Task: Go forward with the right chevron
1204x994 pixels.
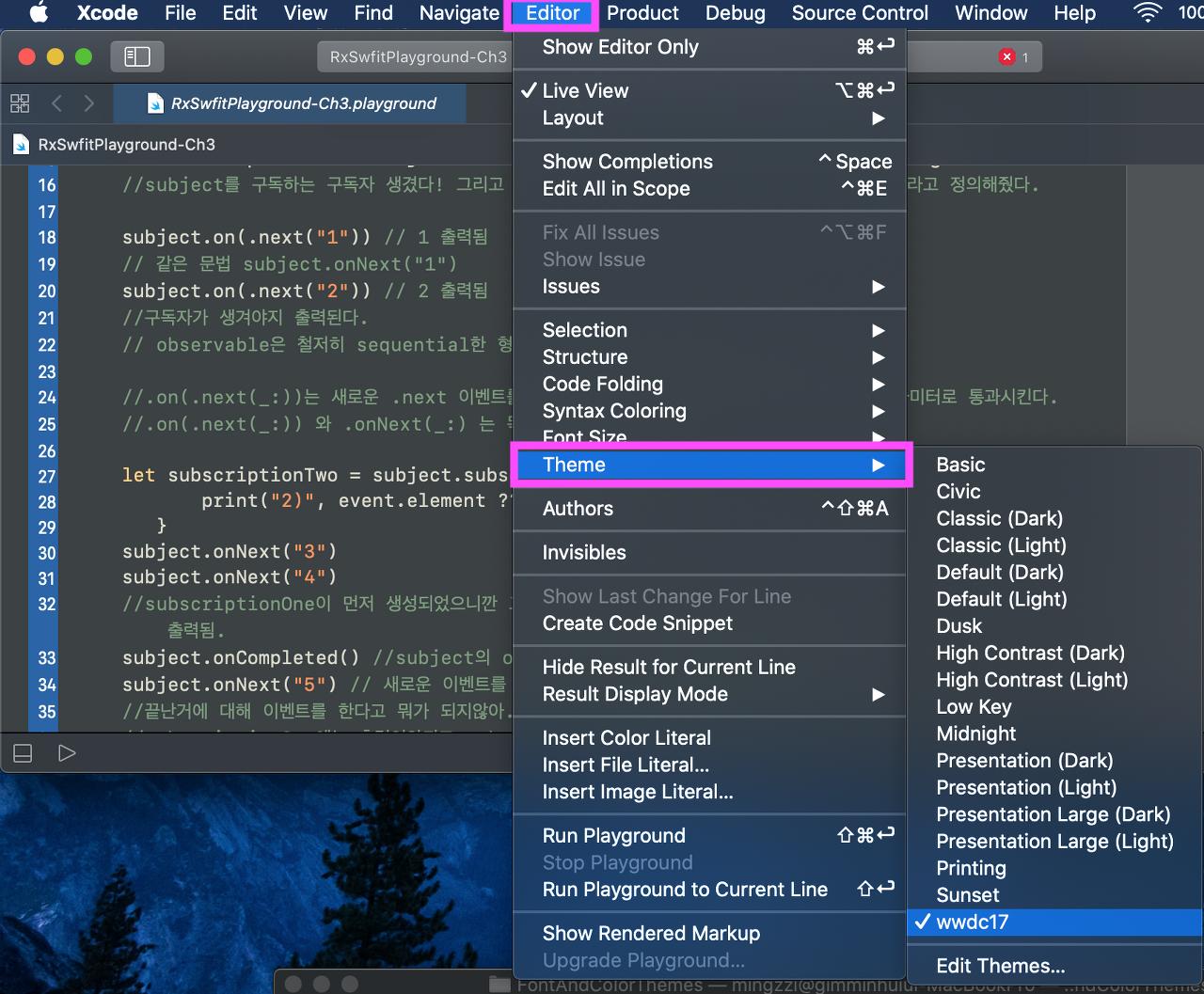Action: pos(89,103)
